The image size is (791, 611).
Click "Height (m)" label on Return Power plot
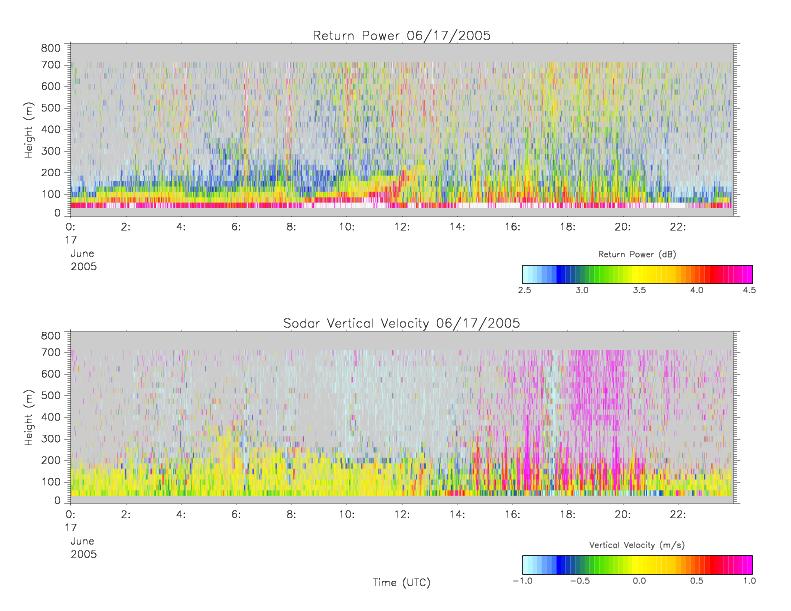click(29, 130)
